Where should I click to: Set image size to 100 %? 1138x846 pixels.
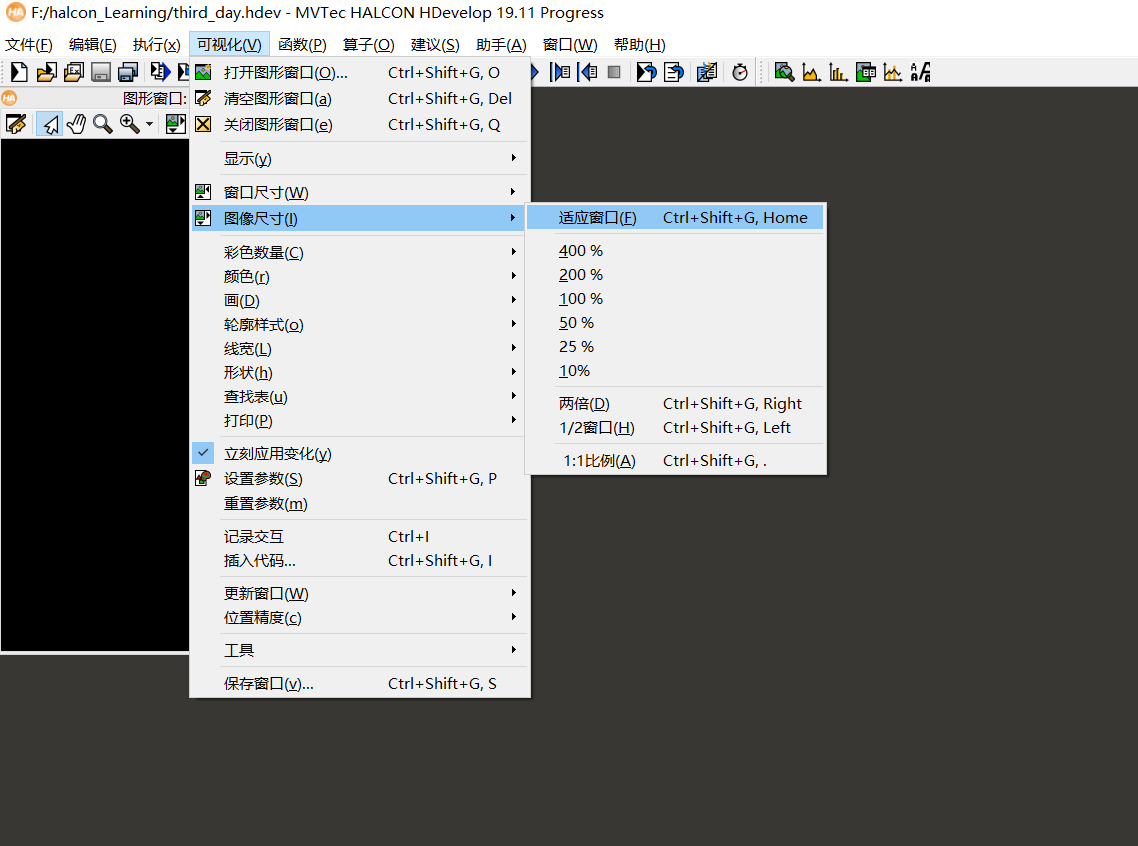[675, 298]
